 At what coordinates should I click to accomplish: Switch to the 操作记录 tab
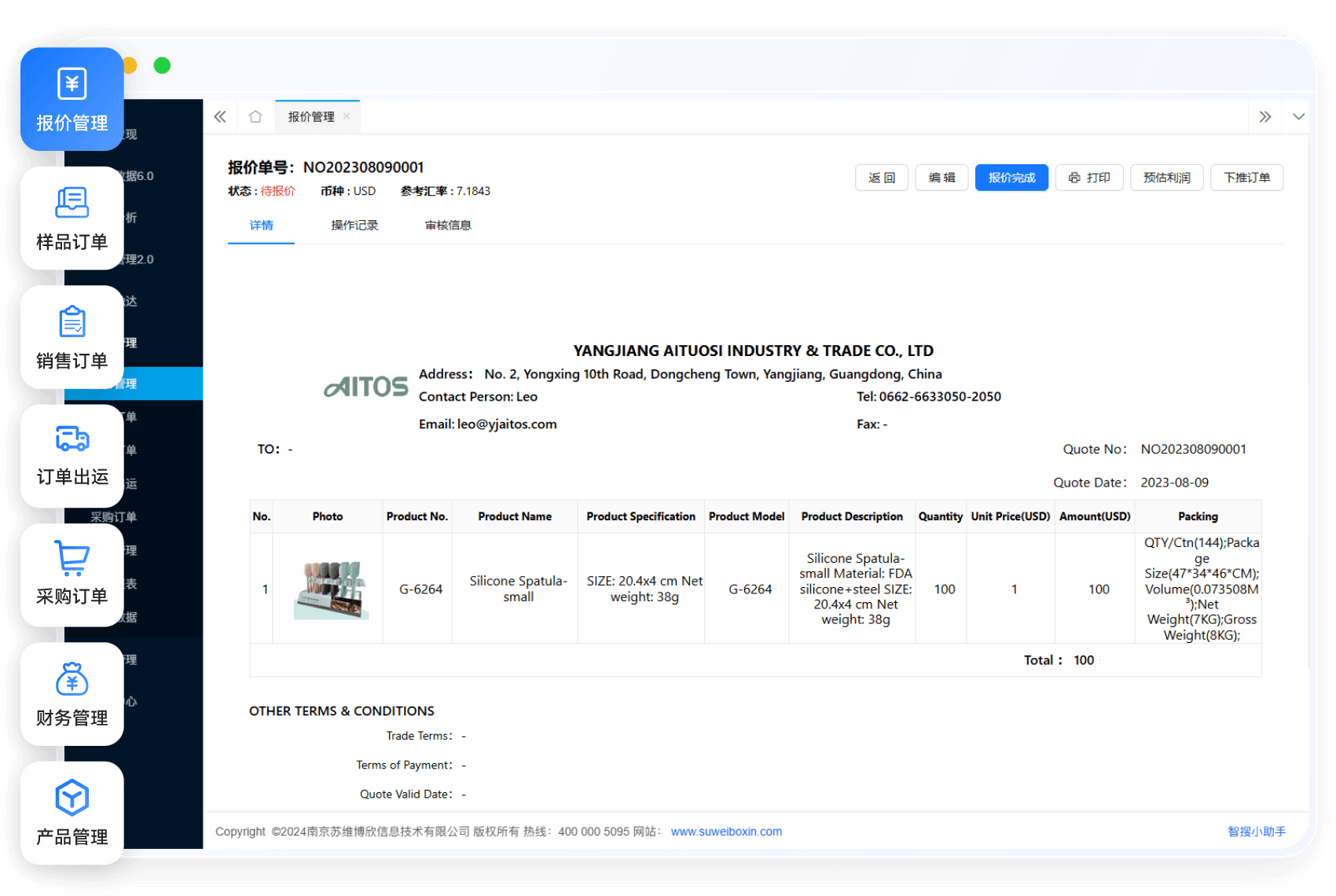pos(354,226)
